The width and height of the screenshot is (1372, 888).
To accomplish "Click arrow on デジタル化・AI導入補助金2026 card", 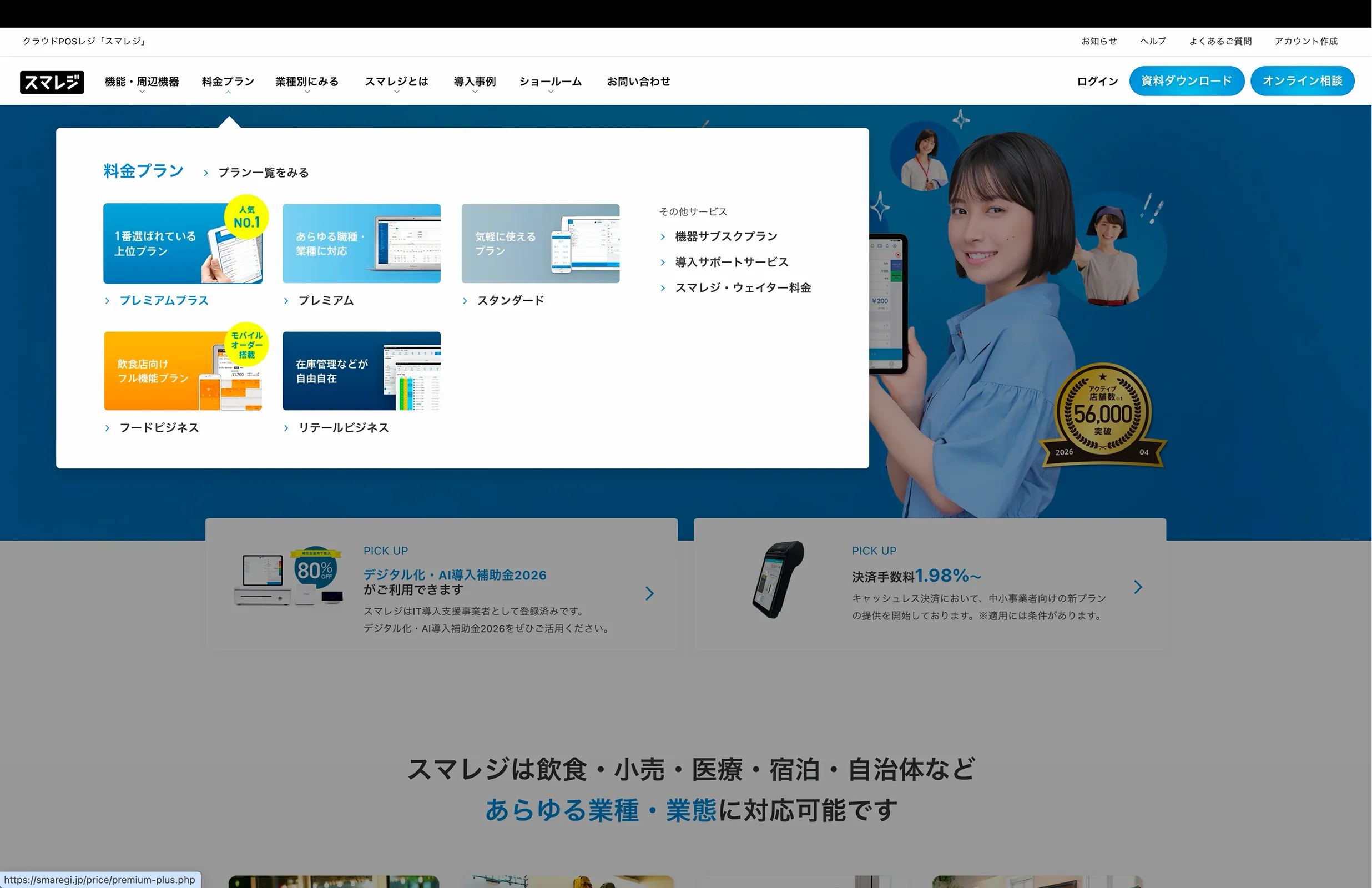I will [x=650, y=593].
